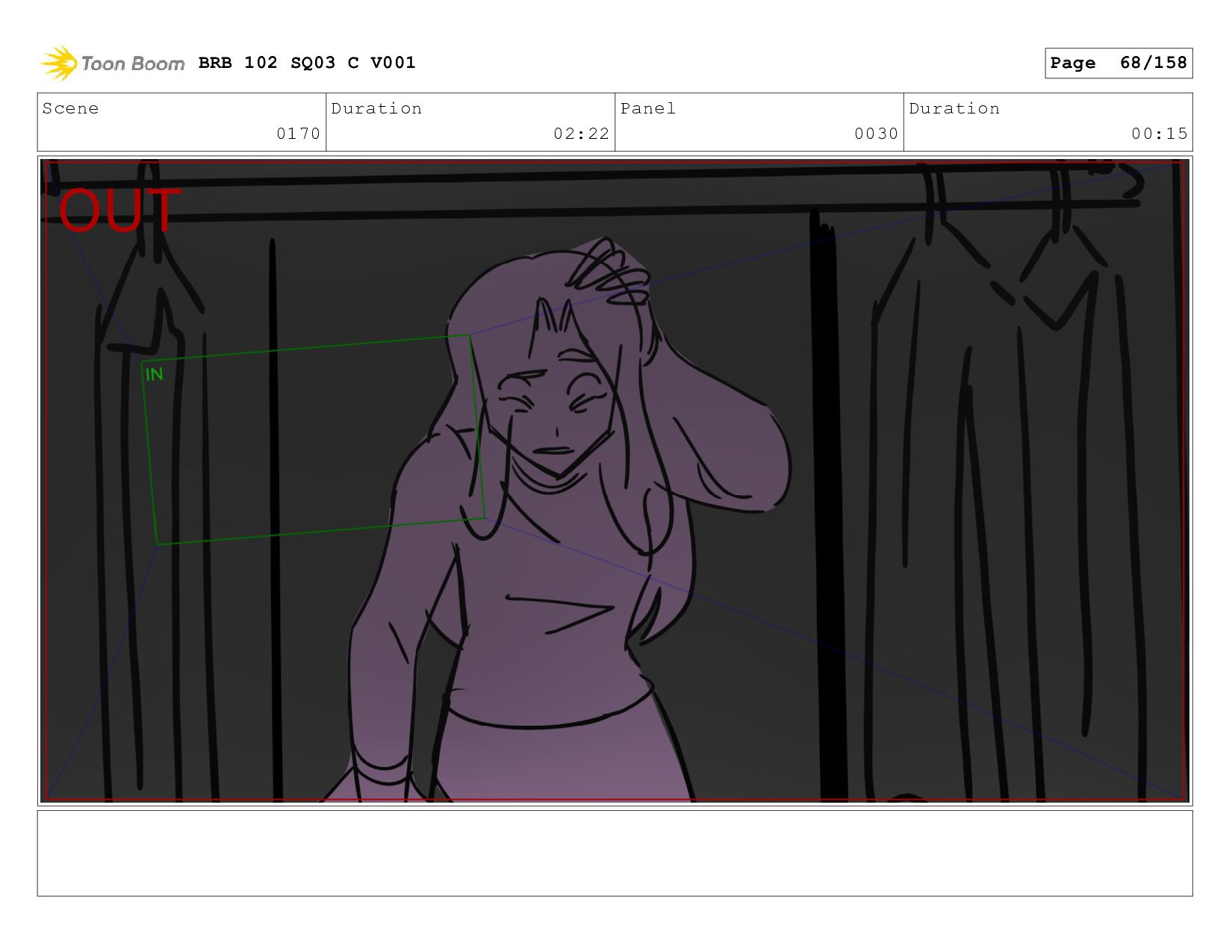The height and width of the screenshot is (952, 1232).
Task: Click scene number 0170
Action: click(x=298, y=134)
